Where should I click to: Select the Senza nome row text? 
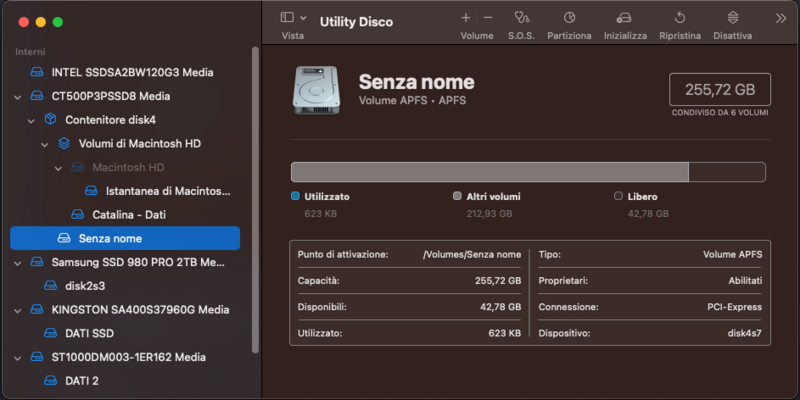click(110, 239)
